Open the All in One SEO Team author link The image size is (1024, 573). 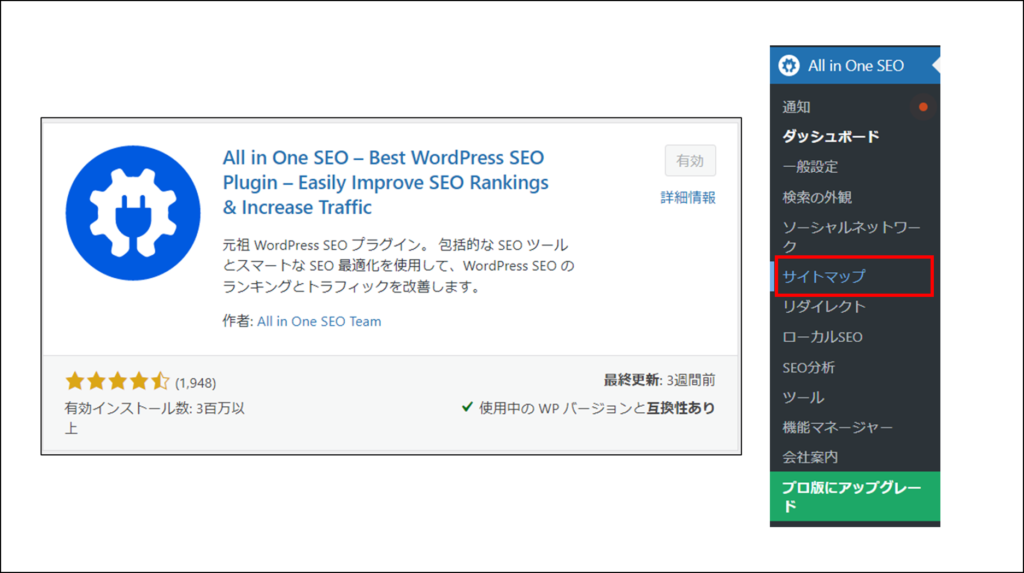[319, 321]
